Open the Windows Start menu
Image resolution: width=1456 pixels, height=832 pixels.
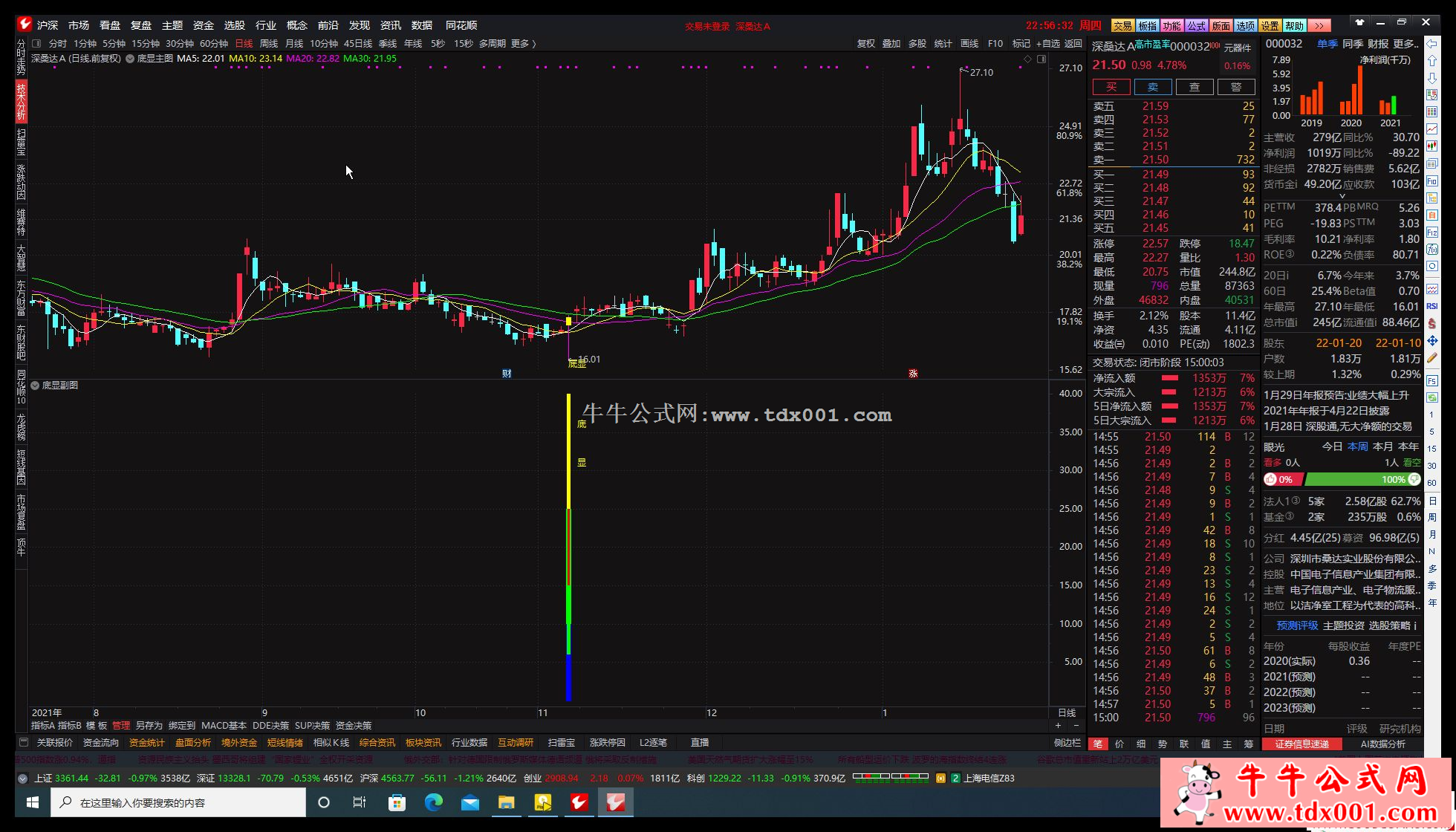(33, 802)
